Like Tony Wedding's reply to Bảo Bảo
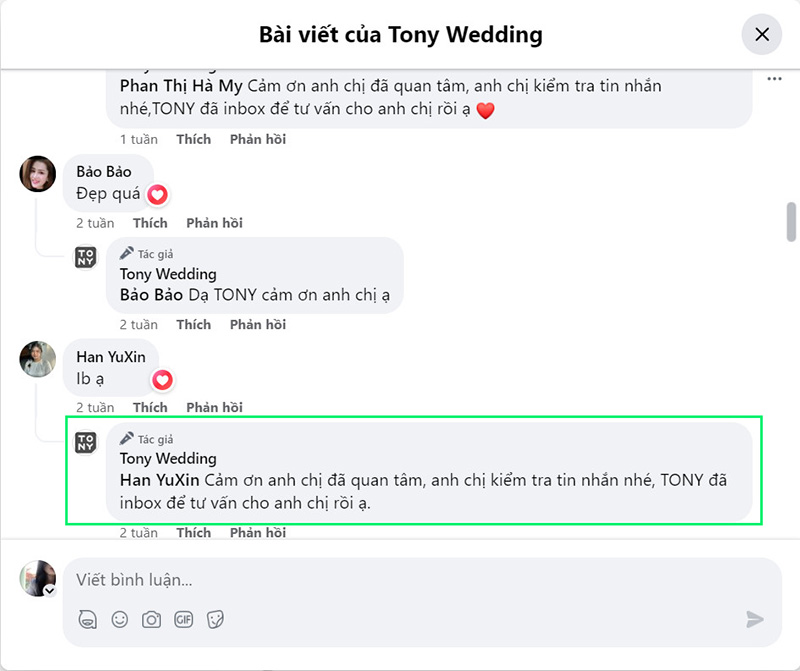Screen dimensions: 800x671 coord(193,325)
